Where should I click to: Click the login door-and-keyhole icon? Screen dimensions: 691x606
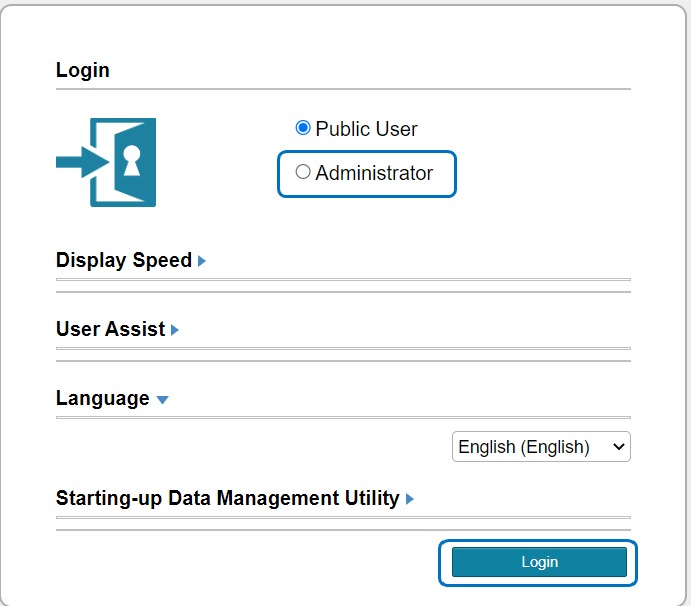(x=107, y=162)
